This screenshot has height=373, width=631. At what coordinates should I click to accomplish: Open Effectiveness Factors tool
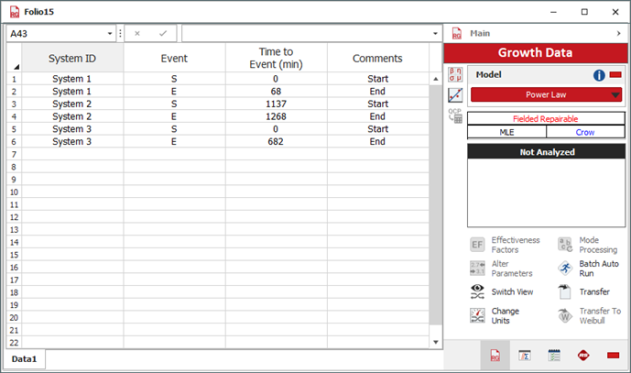pos(506,245)
